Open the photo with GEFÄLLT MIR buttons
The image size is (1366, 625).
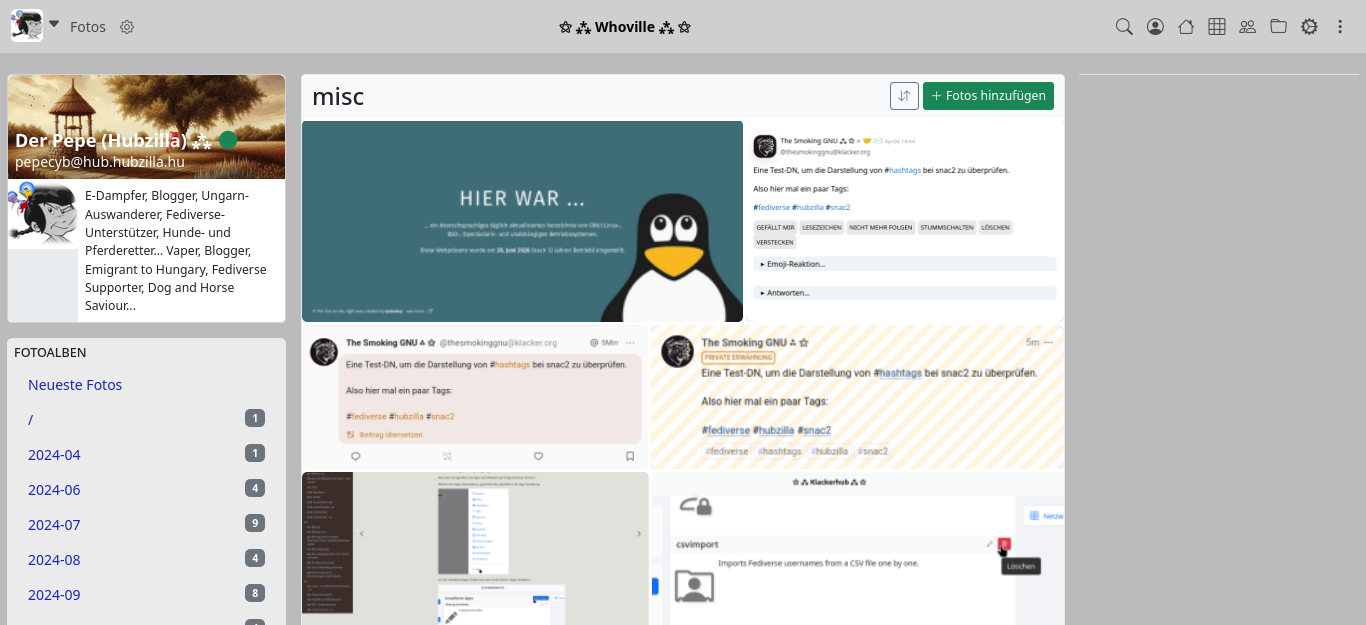[x=905, y=221]
